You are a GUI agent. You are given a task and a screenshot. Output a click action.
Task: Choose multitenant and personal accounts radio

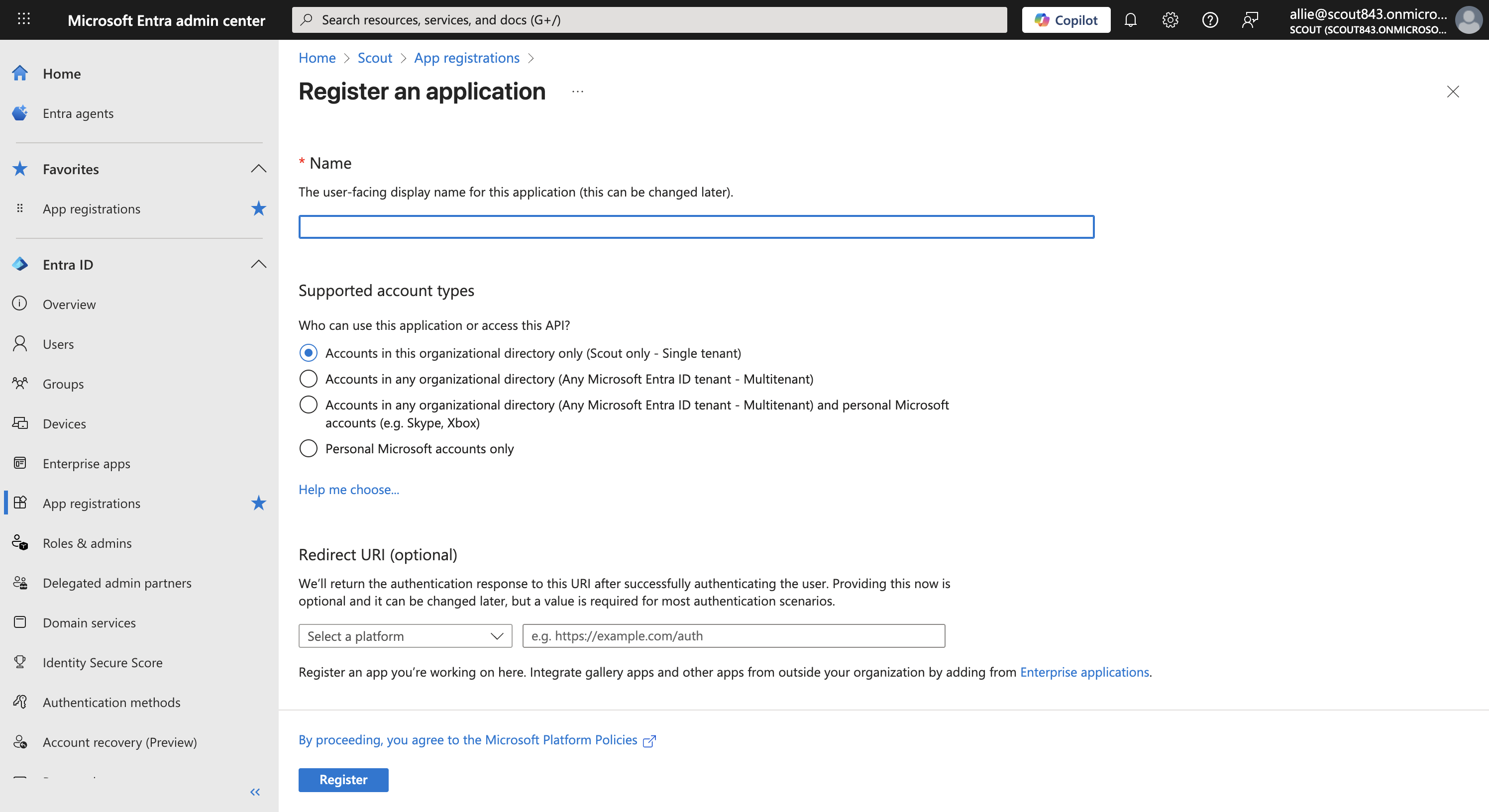(308, 405)
